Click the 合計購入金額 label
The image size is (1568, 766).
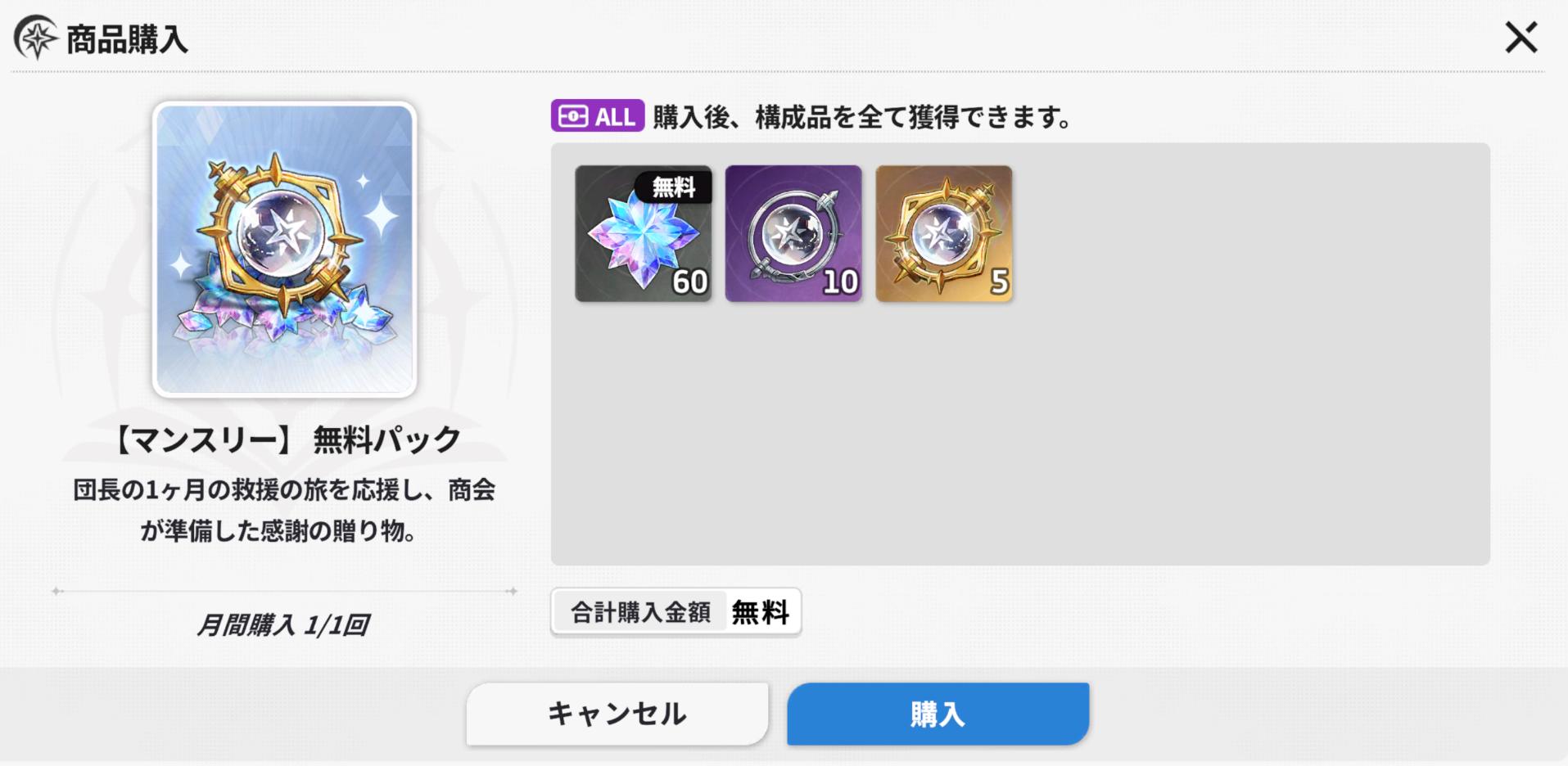tap(640, 612)
